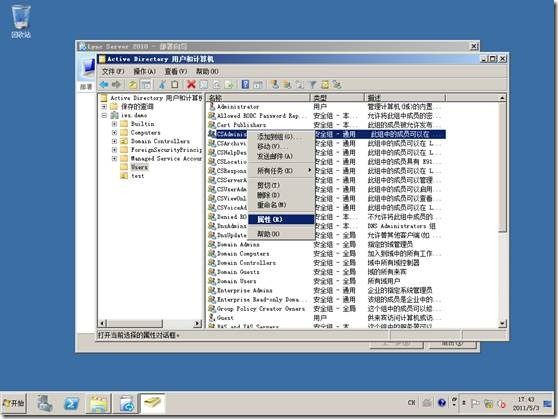Choose 删除(D) from the context menu
Image resolution: width=558 pixels, height=419 pixels.
[x=281, y=195]
